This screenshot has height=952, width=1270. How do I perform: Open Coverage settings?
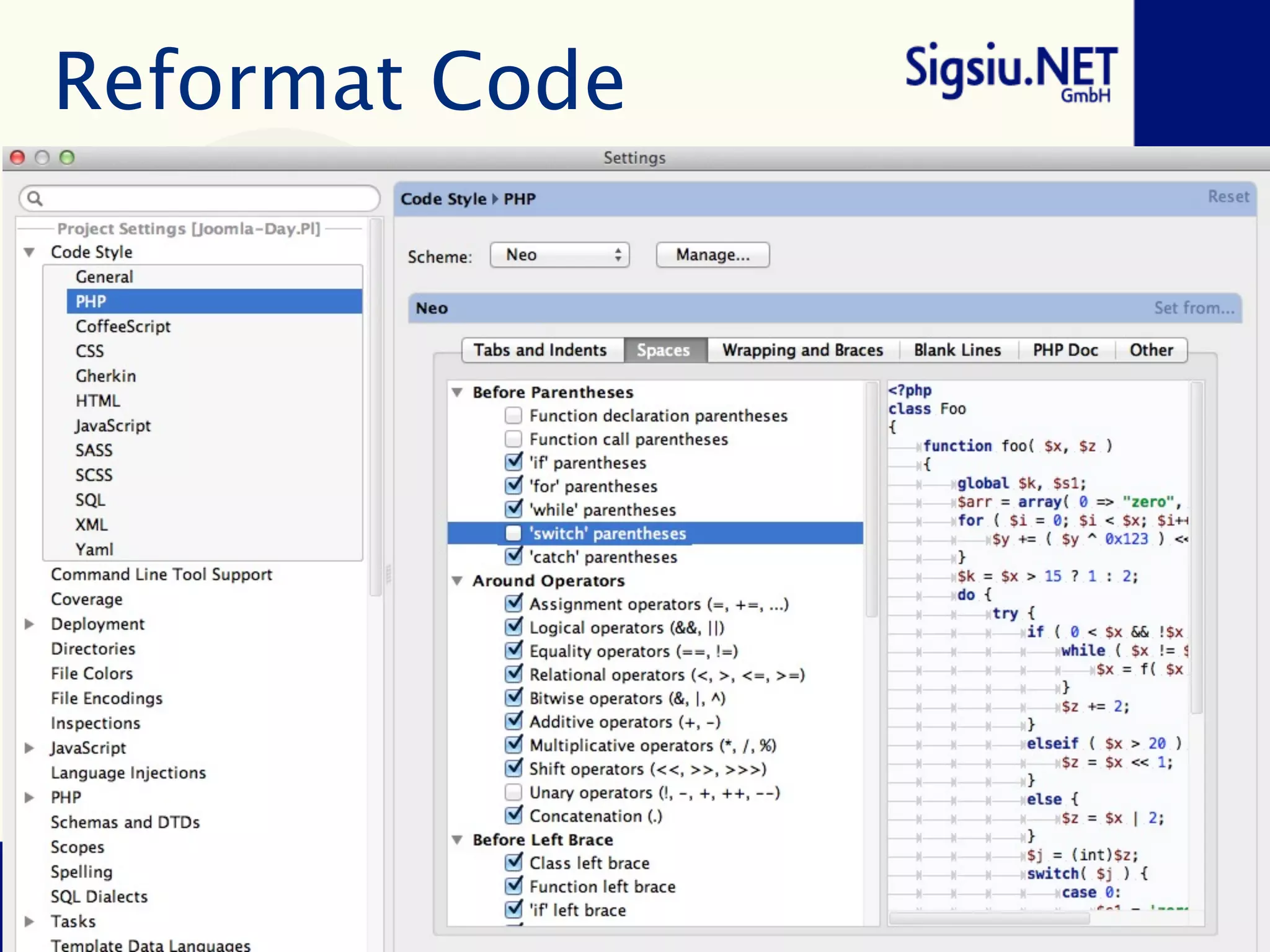click(x=87, y=599)
